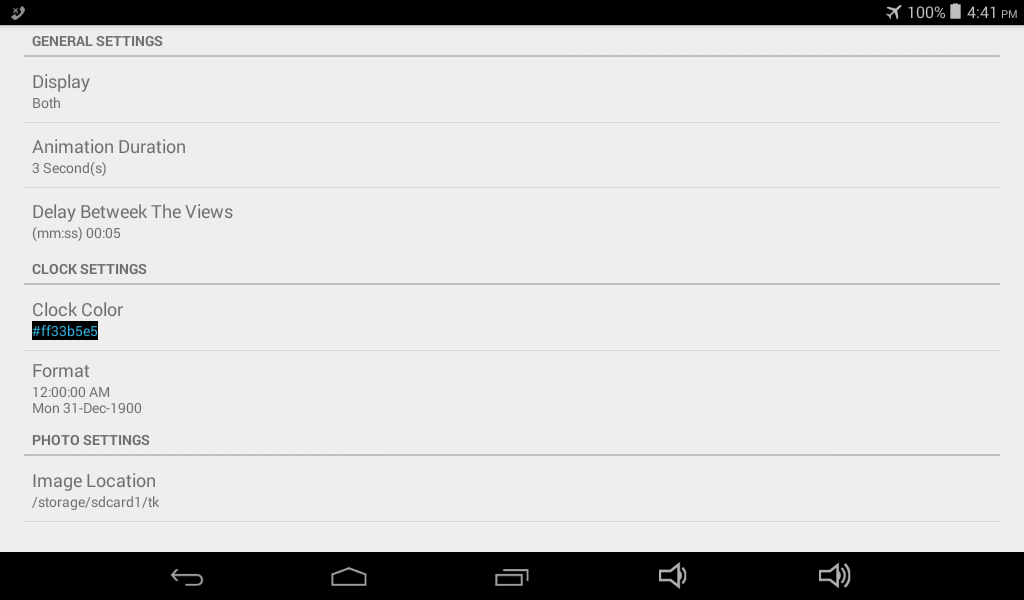This screenshot has height=600, width=1024.
Task: Tap the General Settings header
Action: (97, 41)
